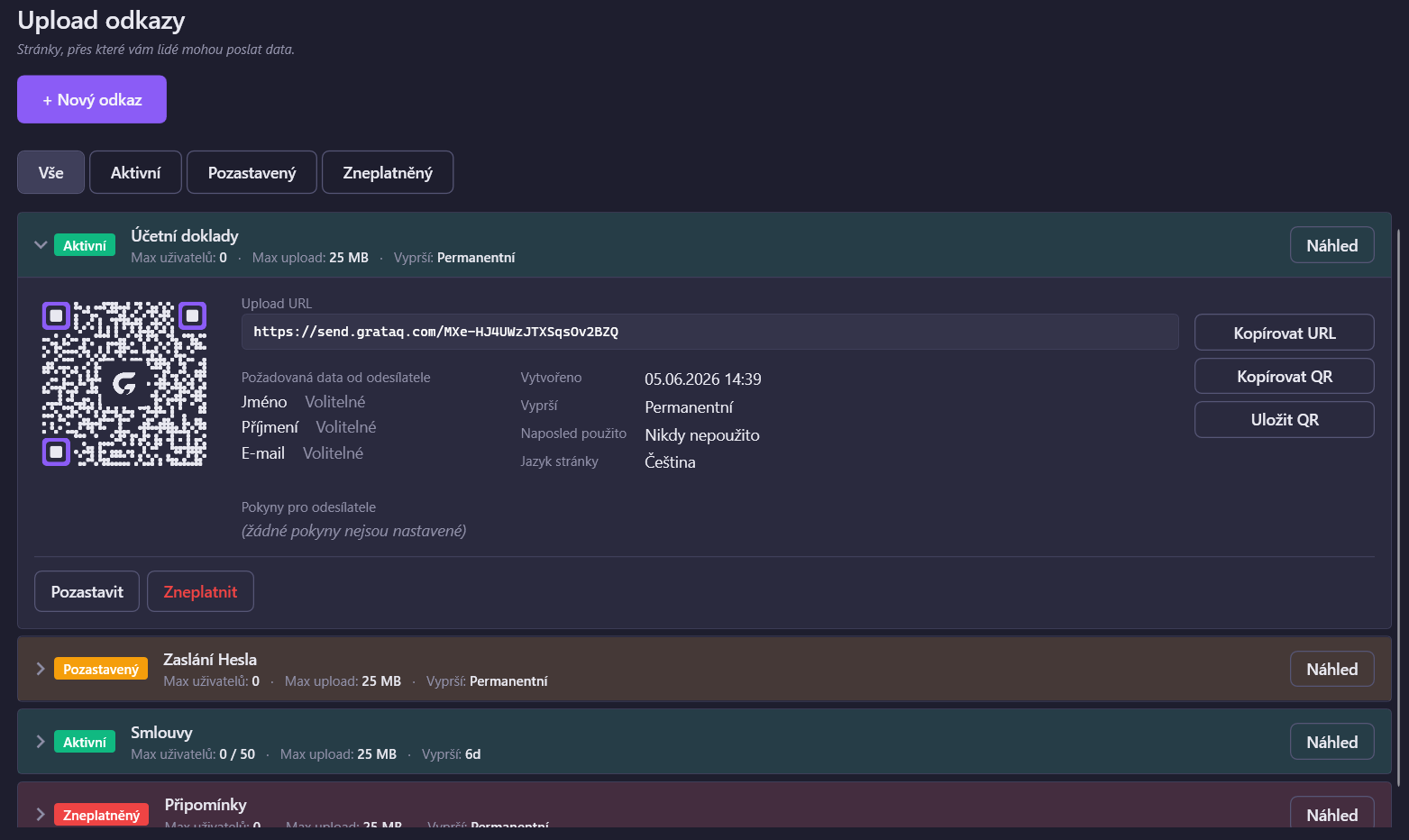Click the Volitelné value next to Příjmení
Viewport: 1409px width, 840px height.
346,426
